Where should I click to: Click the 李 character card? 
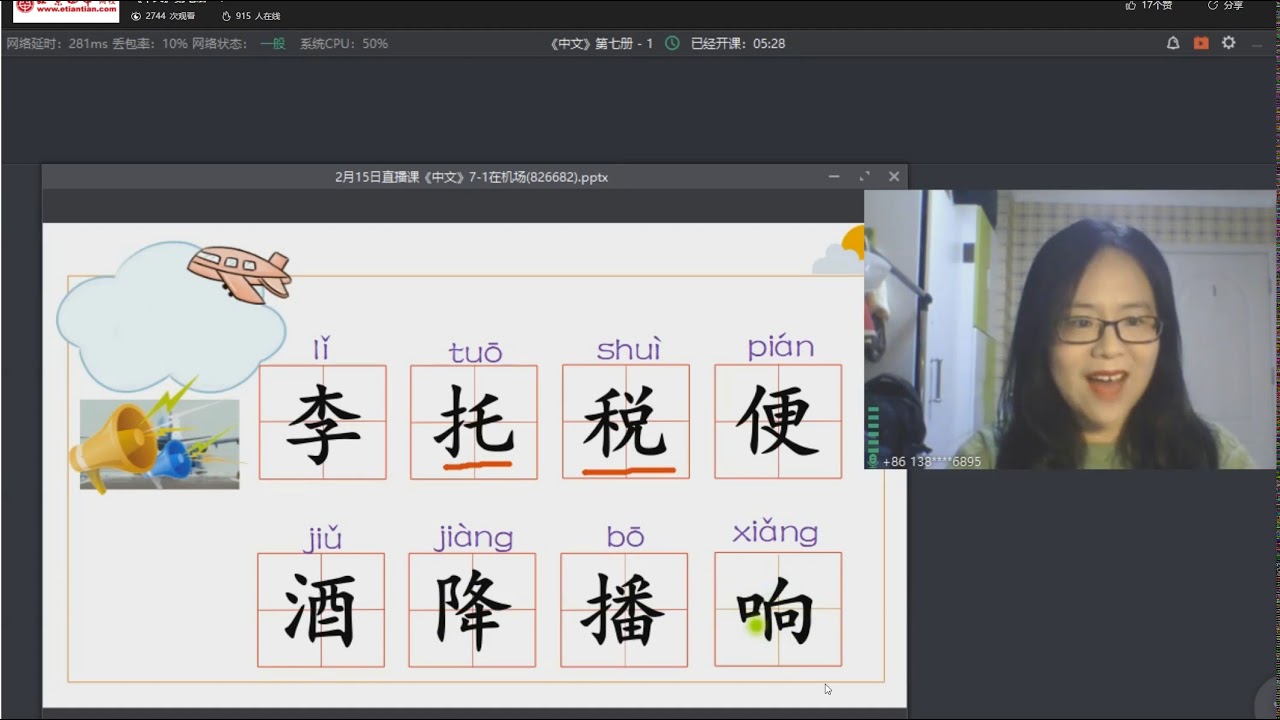tap(323, 422)
